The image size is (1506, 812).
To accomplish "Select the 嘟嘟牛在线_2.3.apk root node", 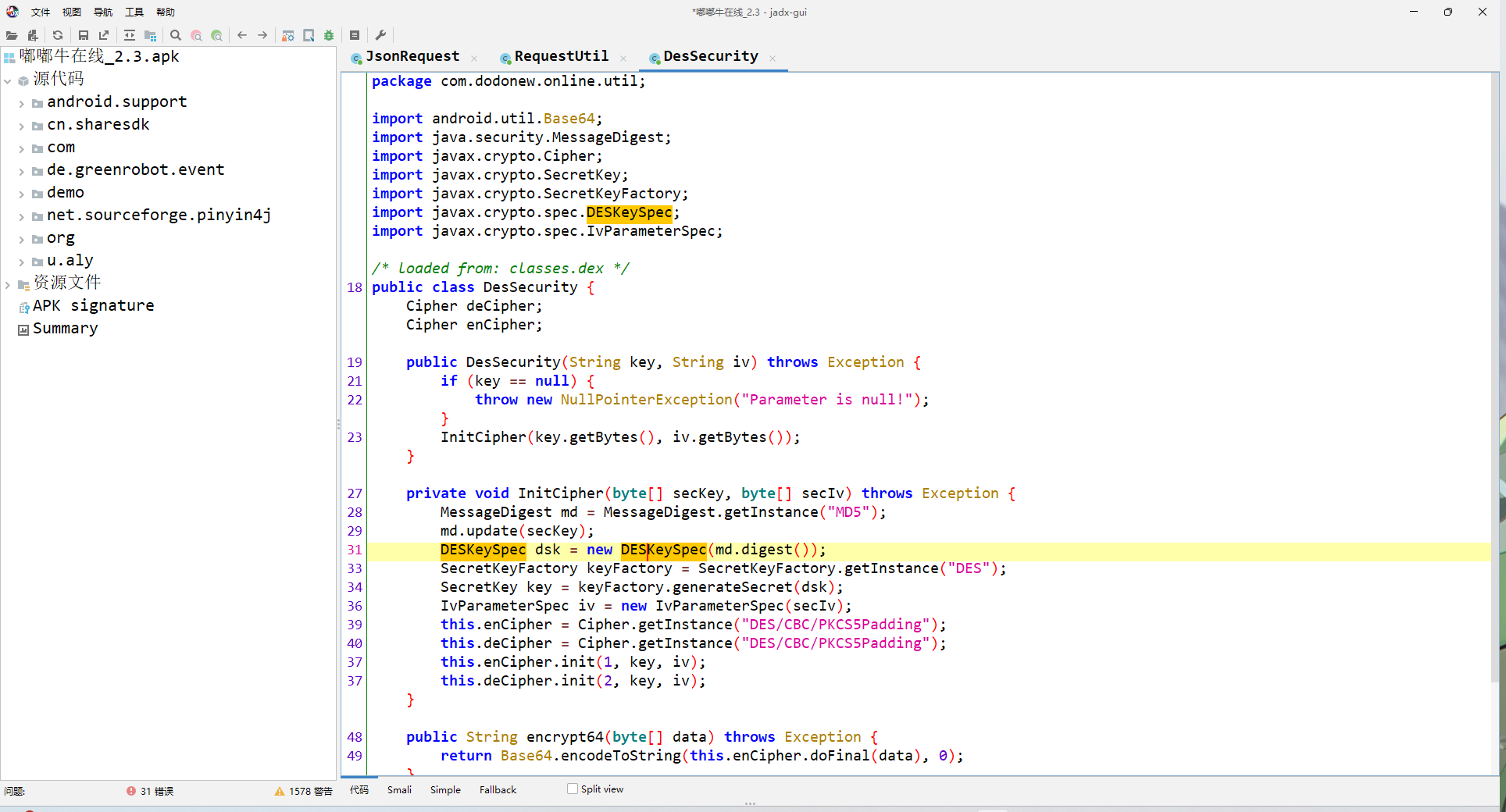I will point(99,56).
